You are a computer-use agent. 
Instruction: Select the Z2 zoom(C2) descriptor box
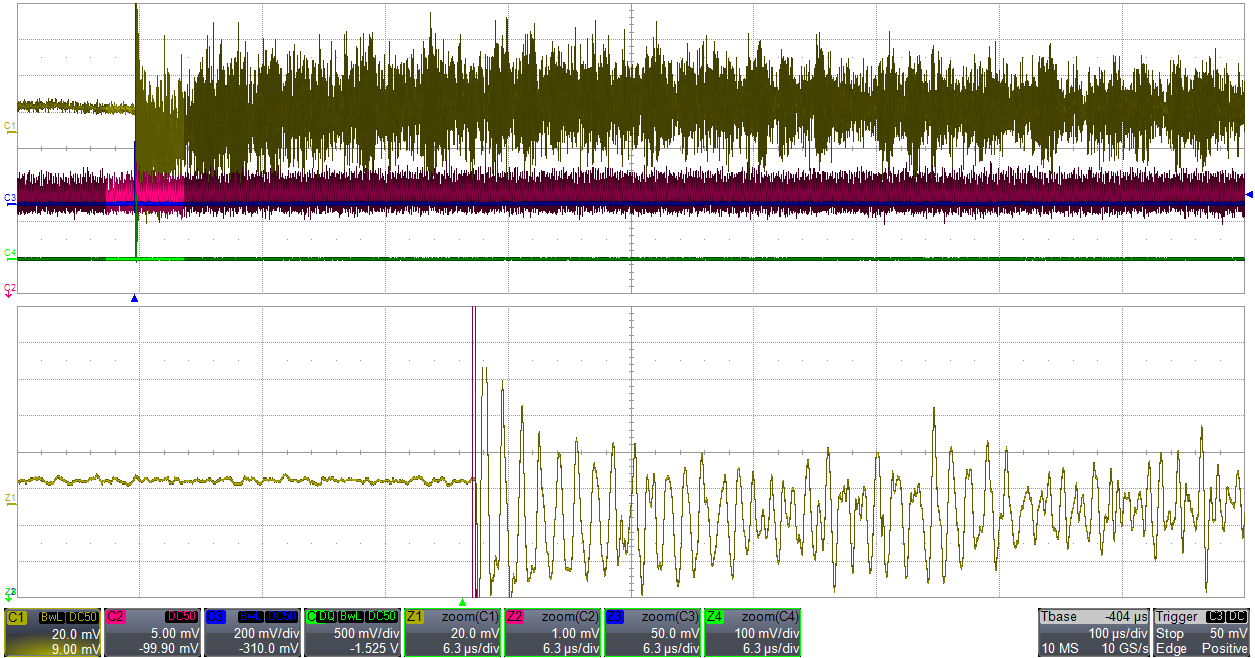(x=552, y=632)
